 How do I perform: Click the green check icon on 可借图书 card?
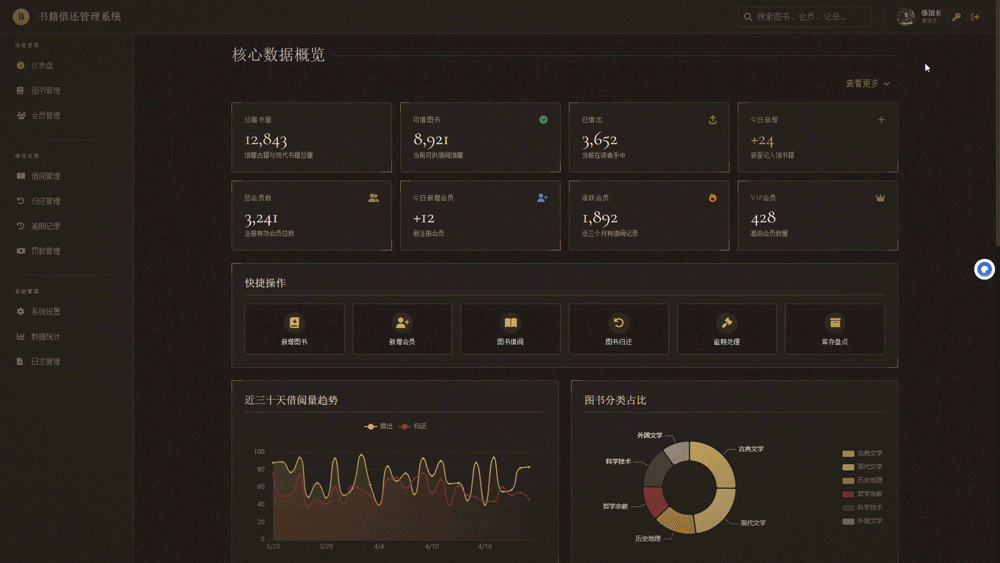[543, 120]
